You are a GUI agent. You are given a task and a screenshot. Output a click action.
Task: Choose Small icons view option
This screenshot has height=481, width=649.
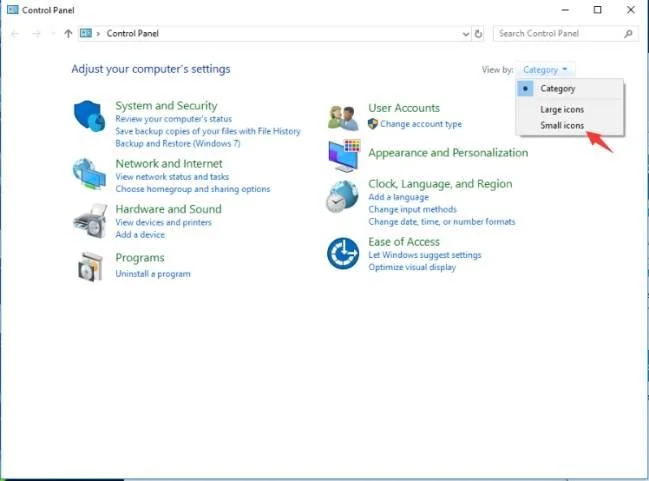coord(570,125)
